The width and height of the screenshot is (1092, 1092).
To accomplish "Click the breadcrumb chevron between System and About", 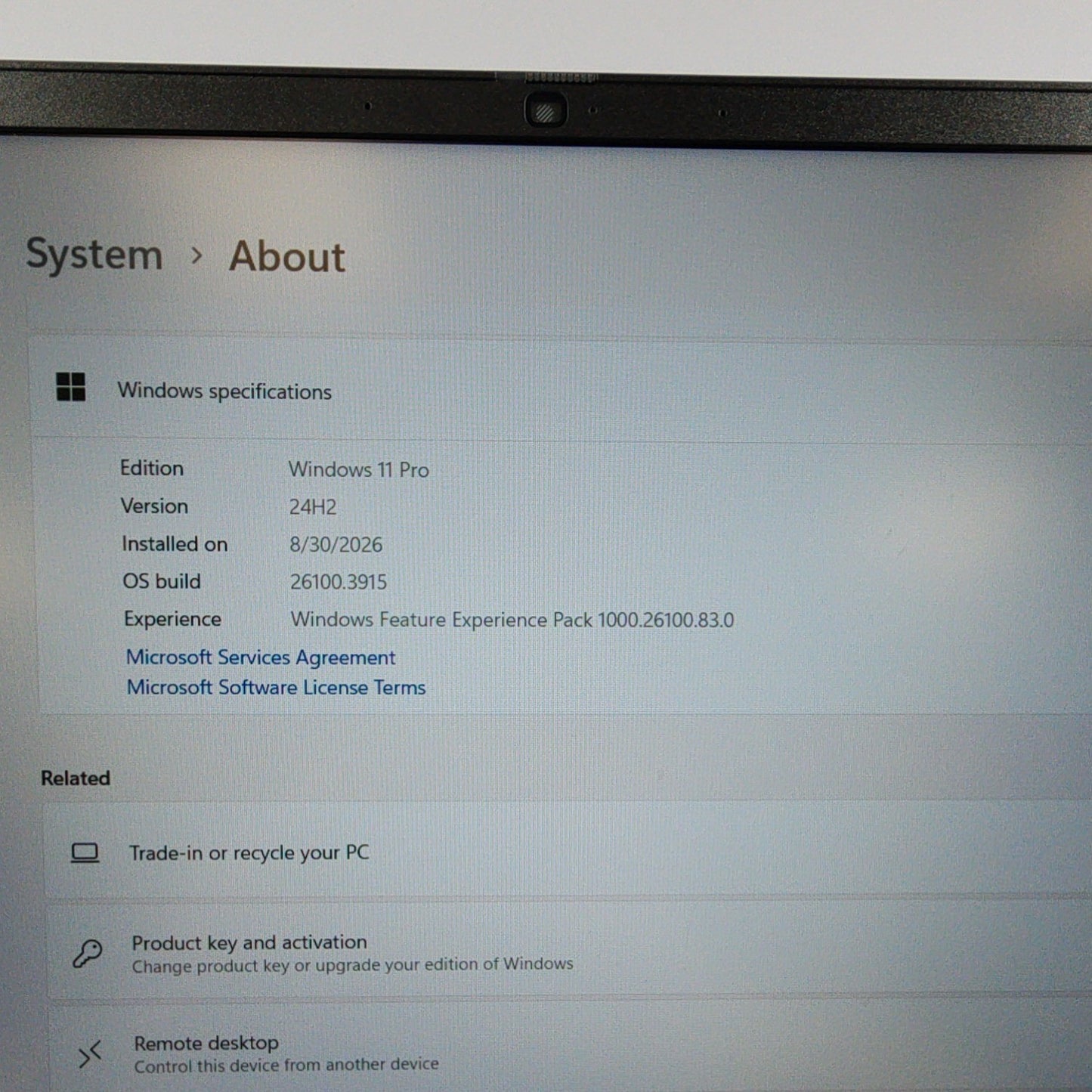I will click(196, 256).
